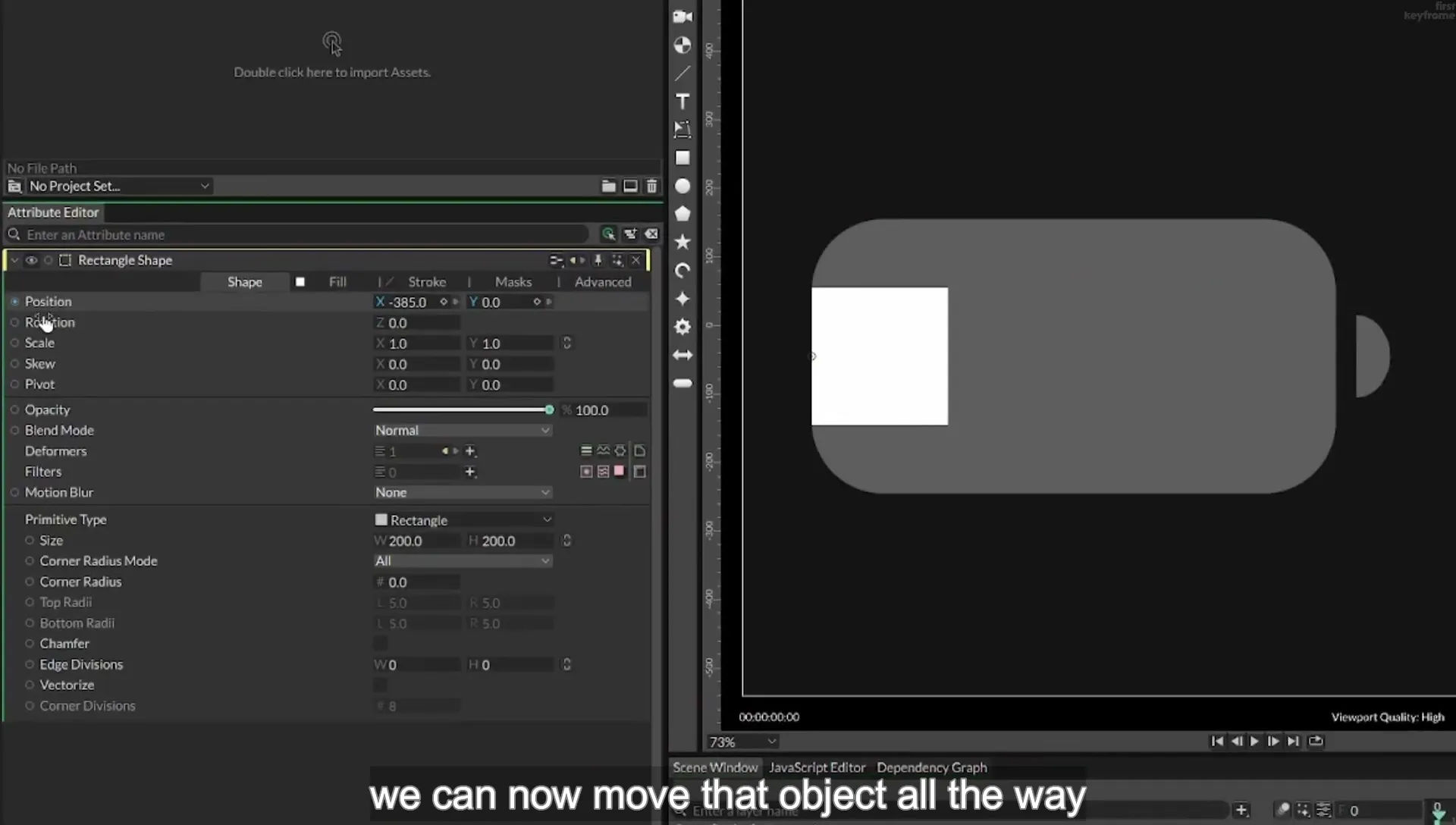Image resolution: width=1456 pixels, height=825 pixels.
Task: Select the double Arrow shape tool
Action: tap(682, 355)
